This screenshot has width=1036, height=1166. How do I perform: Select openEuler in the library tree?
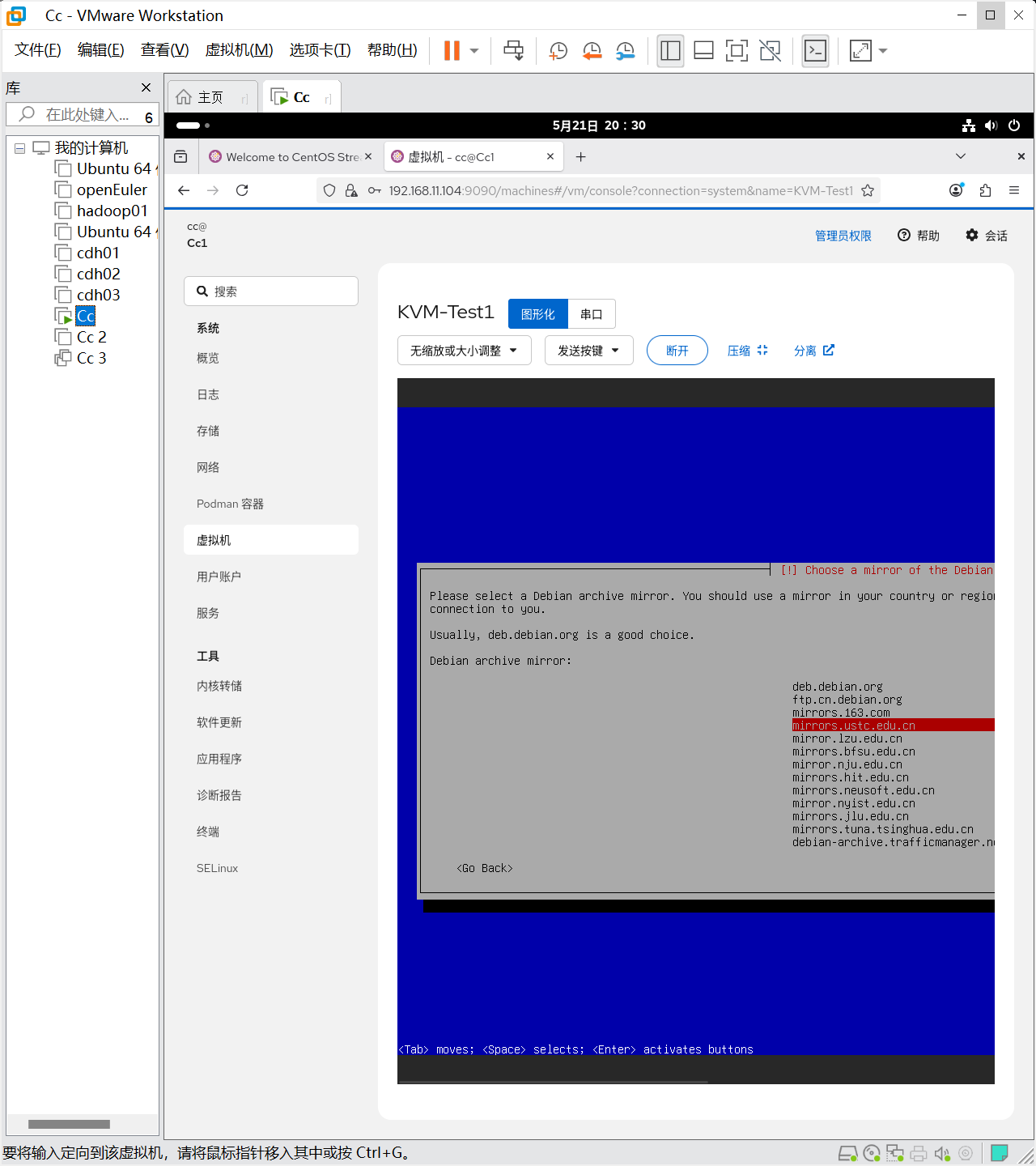tap(112, 189)
